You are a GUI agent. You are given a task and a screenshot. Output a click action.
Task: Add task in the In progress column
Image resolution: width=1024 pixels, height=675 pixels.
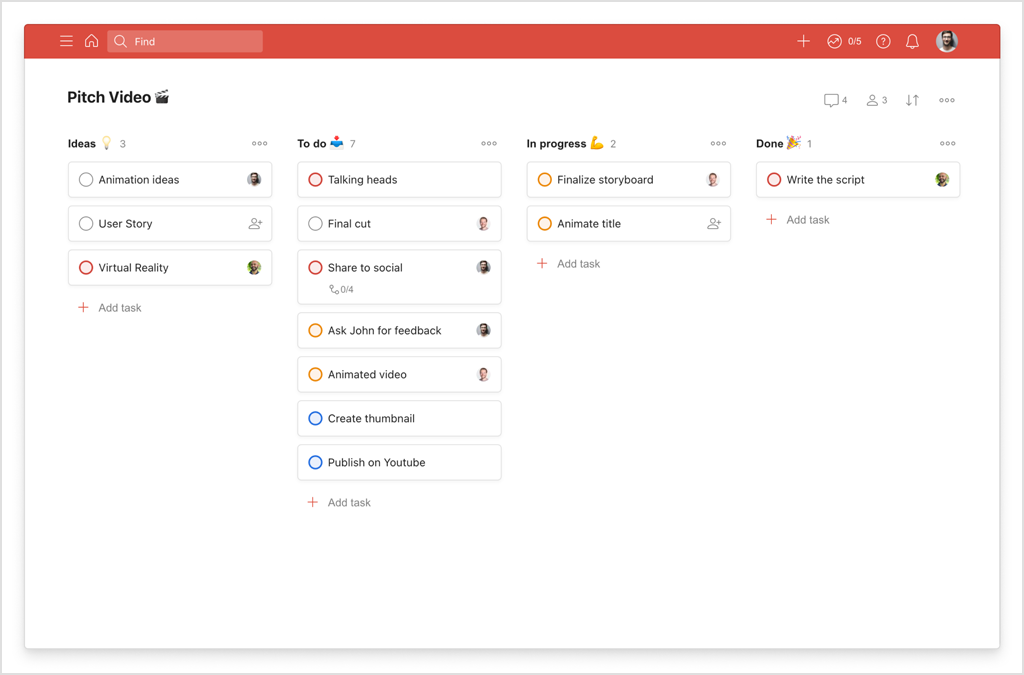pyautogui.click(x=569, y=263)
